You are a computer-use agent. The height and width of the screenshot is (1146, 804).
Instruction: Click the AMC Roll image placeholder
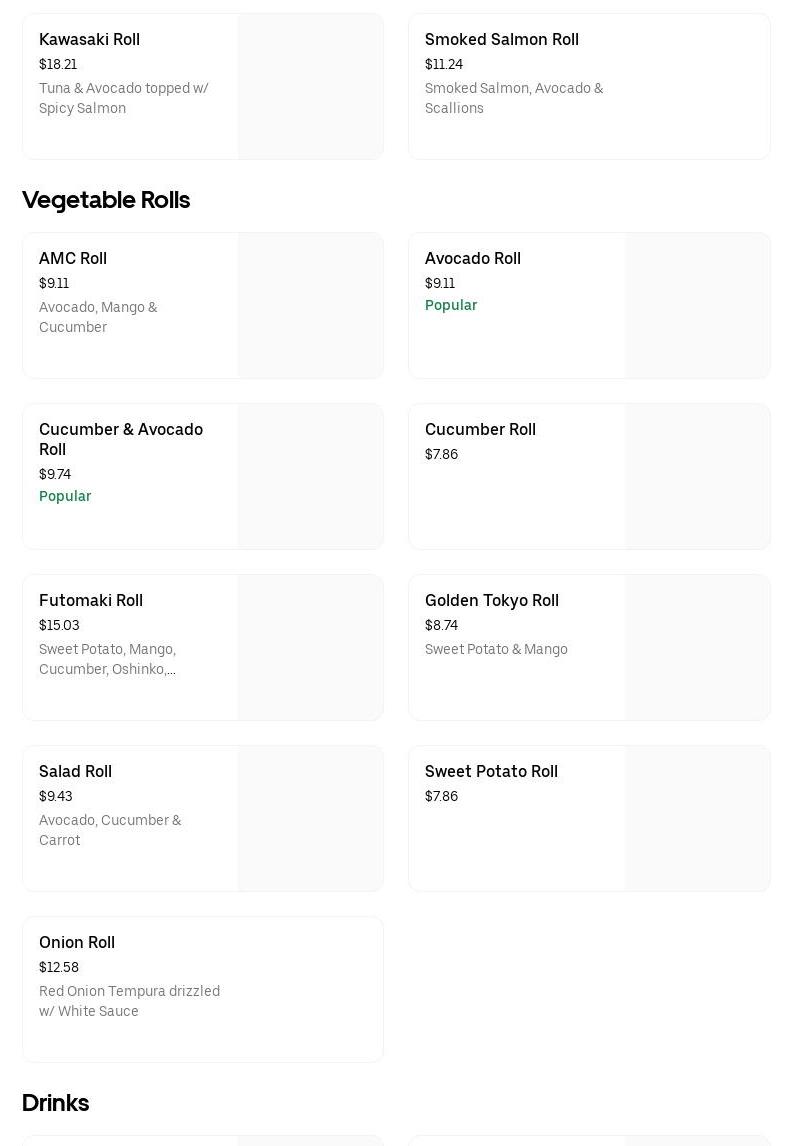pos(310,306)
